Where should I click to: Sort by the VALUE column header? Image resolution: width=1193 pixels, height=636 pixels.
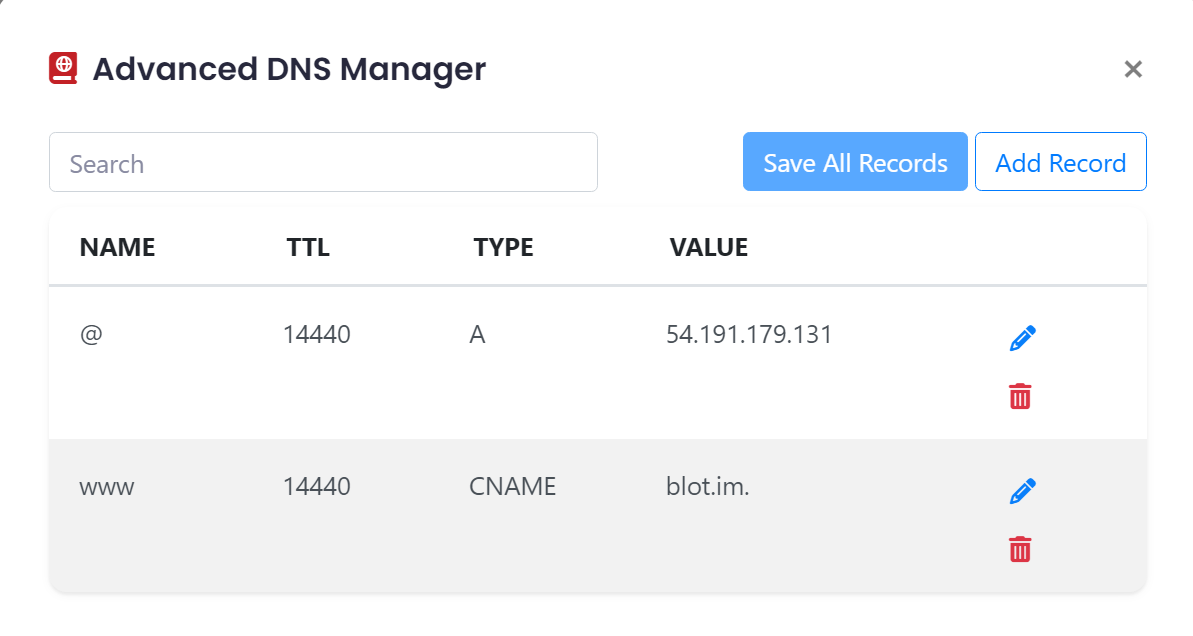[708, 247]
